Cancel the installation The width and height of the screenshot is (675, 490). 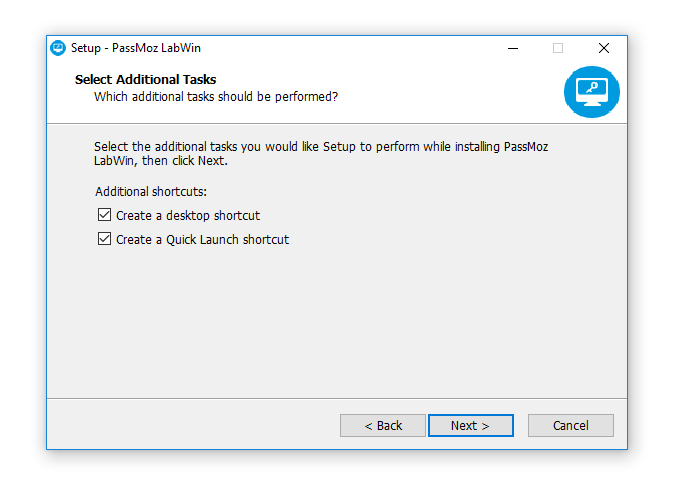click(570, 425)
